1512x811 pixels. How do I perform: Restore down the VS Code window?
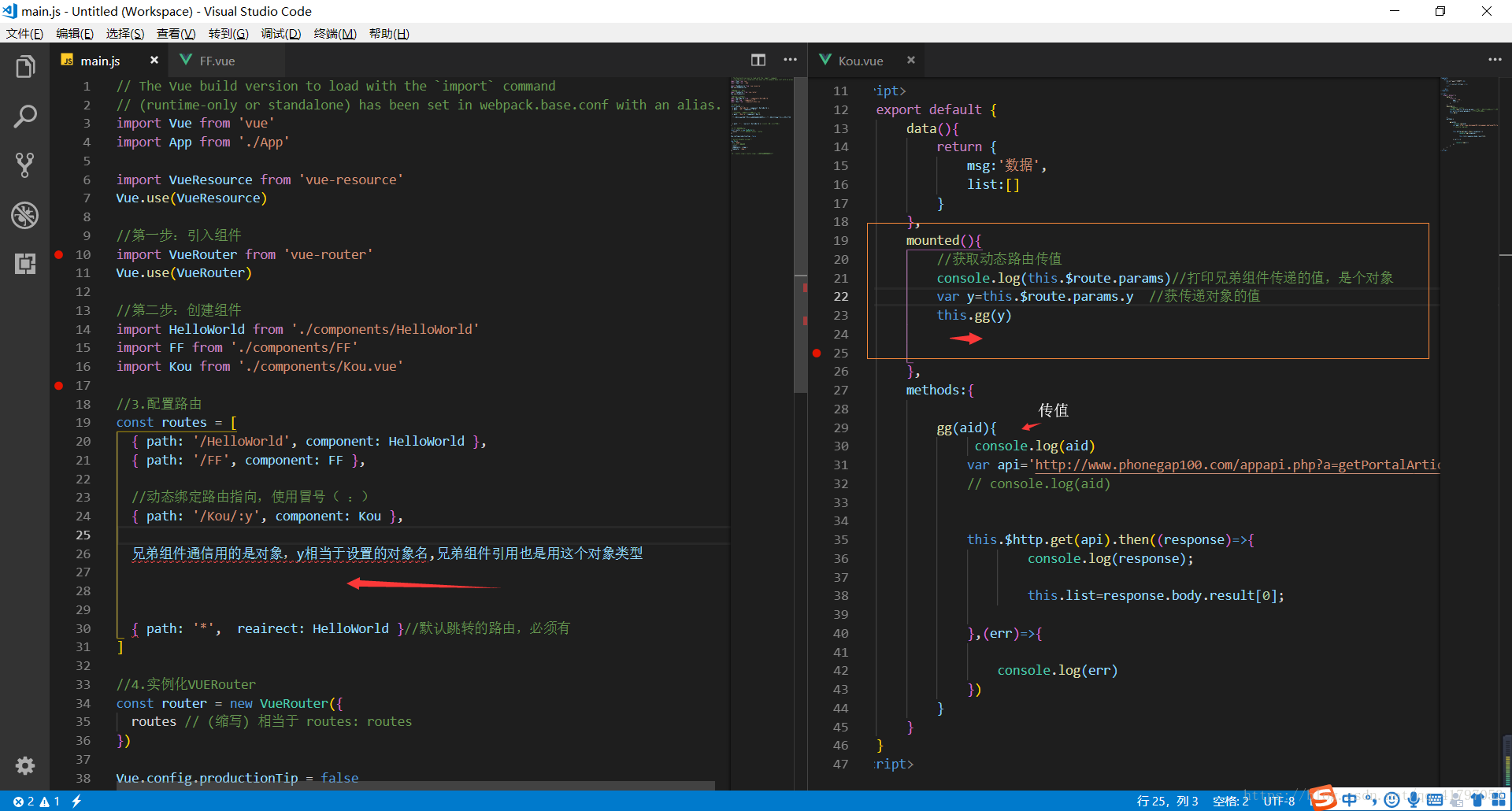[1440, 11]
